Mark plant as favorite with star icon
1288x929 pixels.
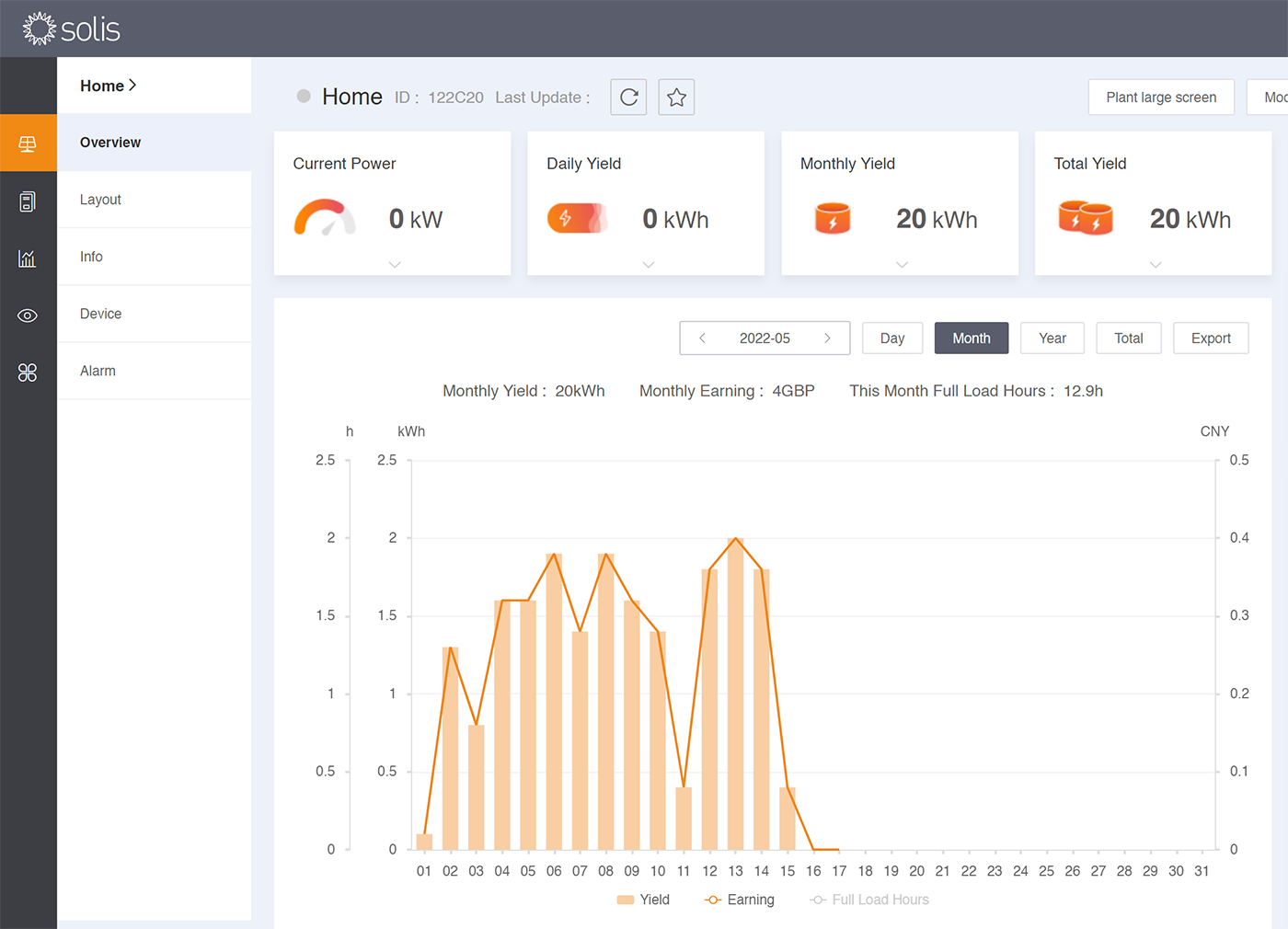(676, 97)
